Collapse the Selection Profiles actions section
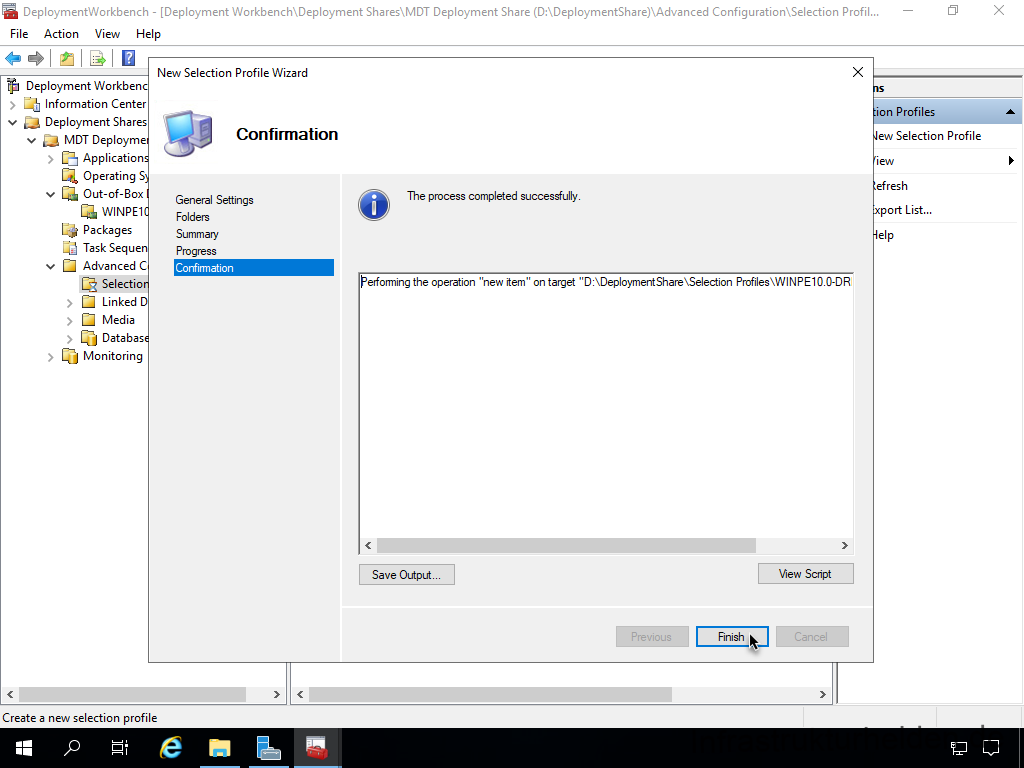This screenshot has width=1024, height=768. [x=1010, y=112]
